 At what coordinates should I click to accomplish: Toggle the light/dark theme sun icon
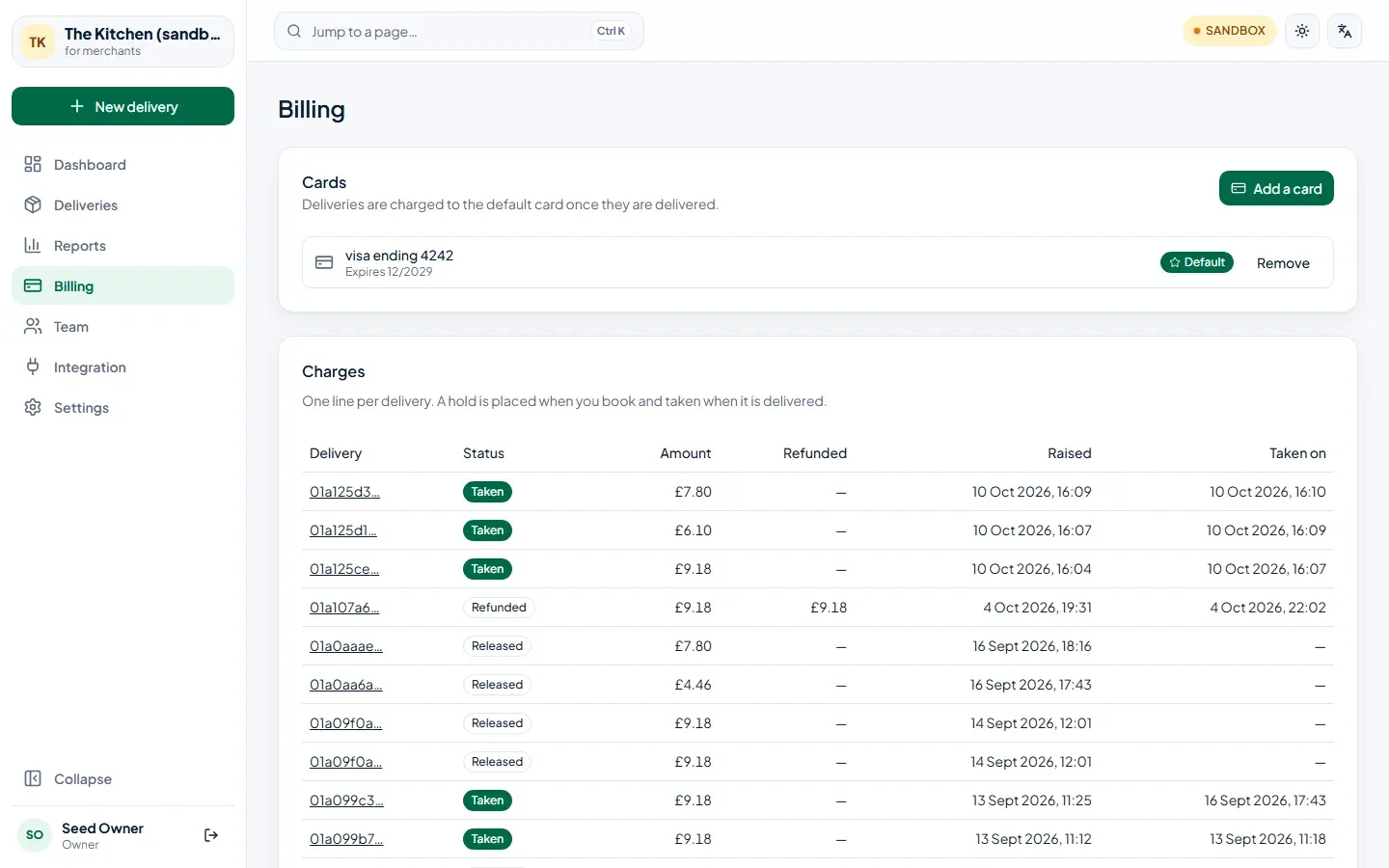click(1302, 31)
